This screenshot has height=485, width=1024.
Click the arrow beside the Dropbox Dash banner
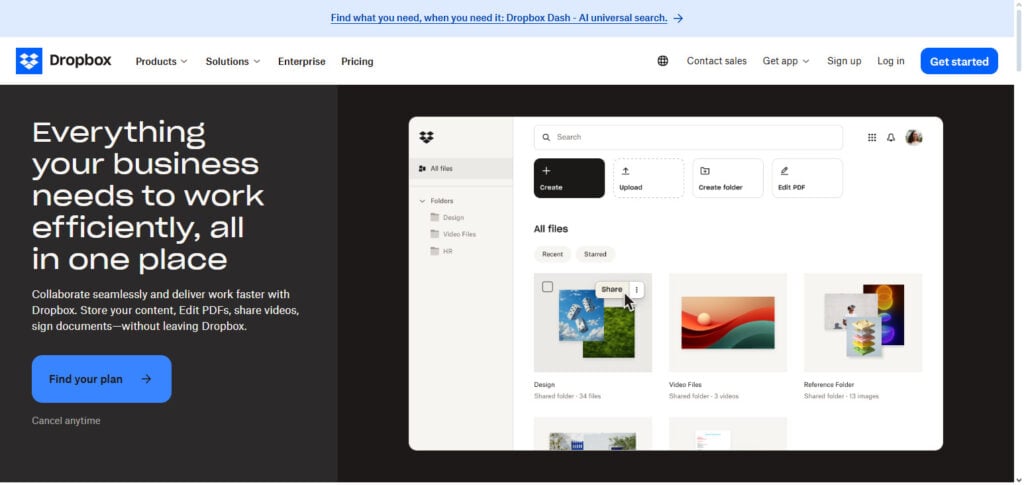pyautogui.click(x=678, y=18)
